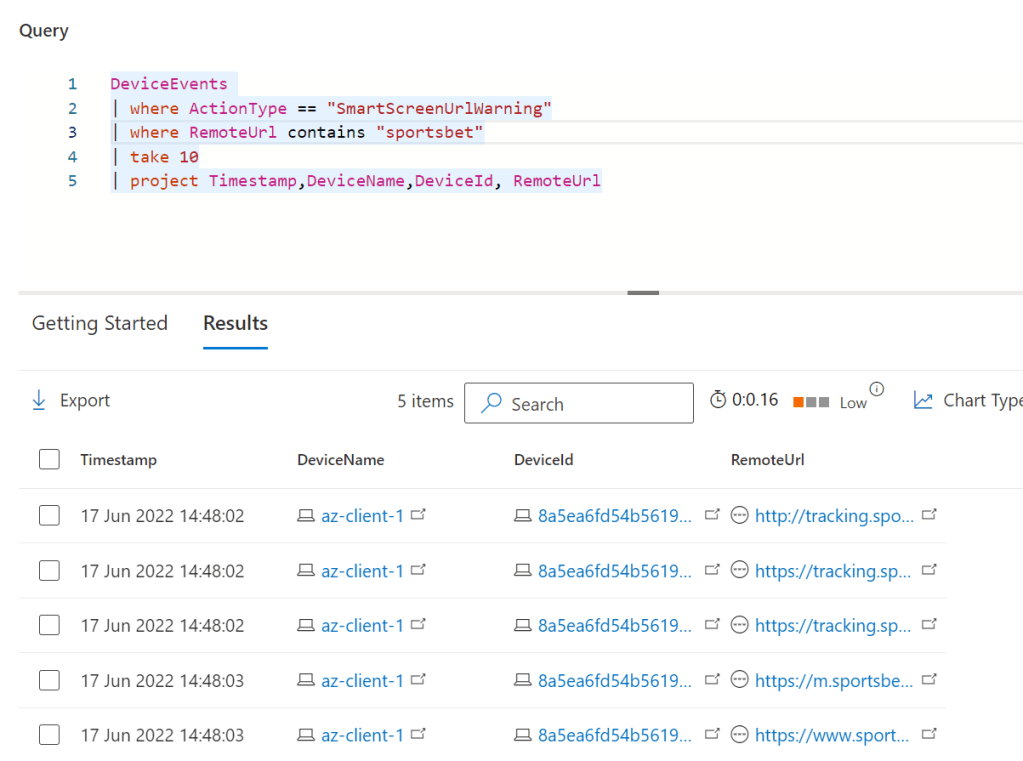Open RemoteUrl external link icon in last row
Viewport: 1023px width, 761px height.
click(929, 735)
